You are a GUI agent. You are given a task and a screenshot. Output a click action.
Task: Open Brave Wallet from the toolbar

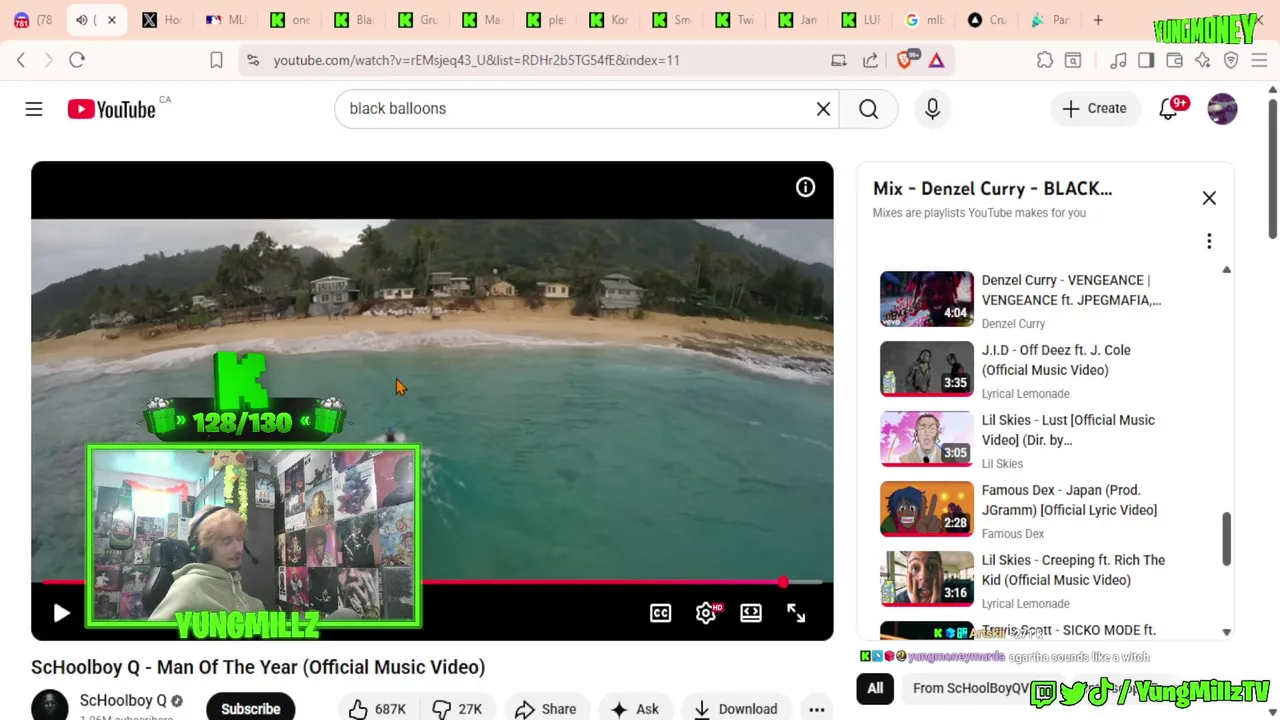click(1174, 60)
